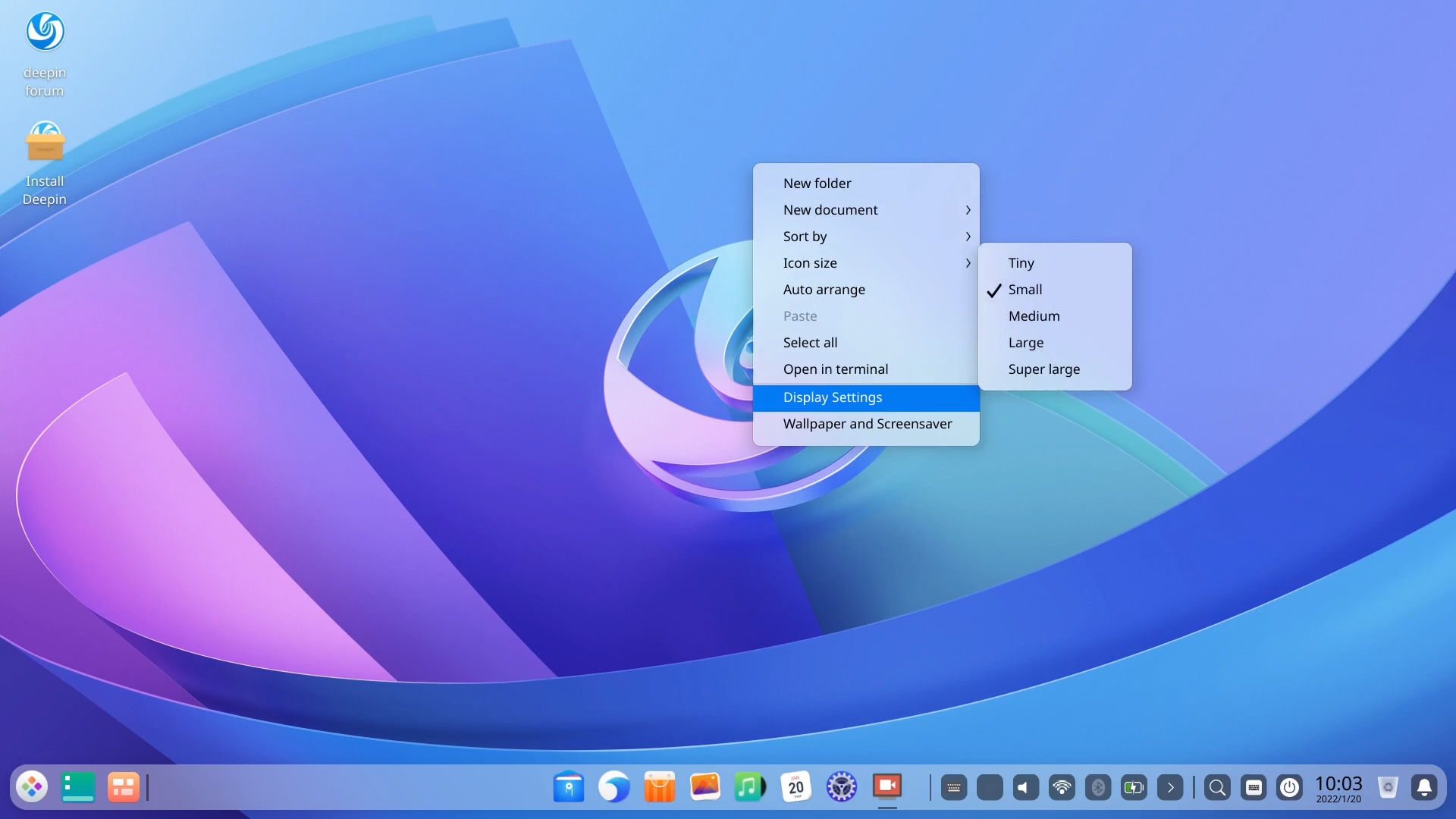Image resolution: width=1456 pixels, height=819 pixels.
Task: Open the teal show desktop dock icon
Action: (77, 787)
